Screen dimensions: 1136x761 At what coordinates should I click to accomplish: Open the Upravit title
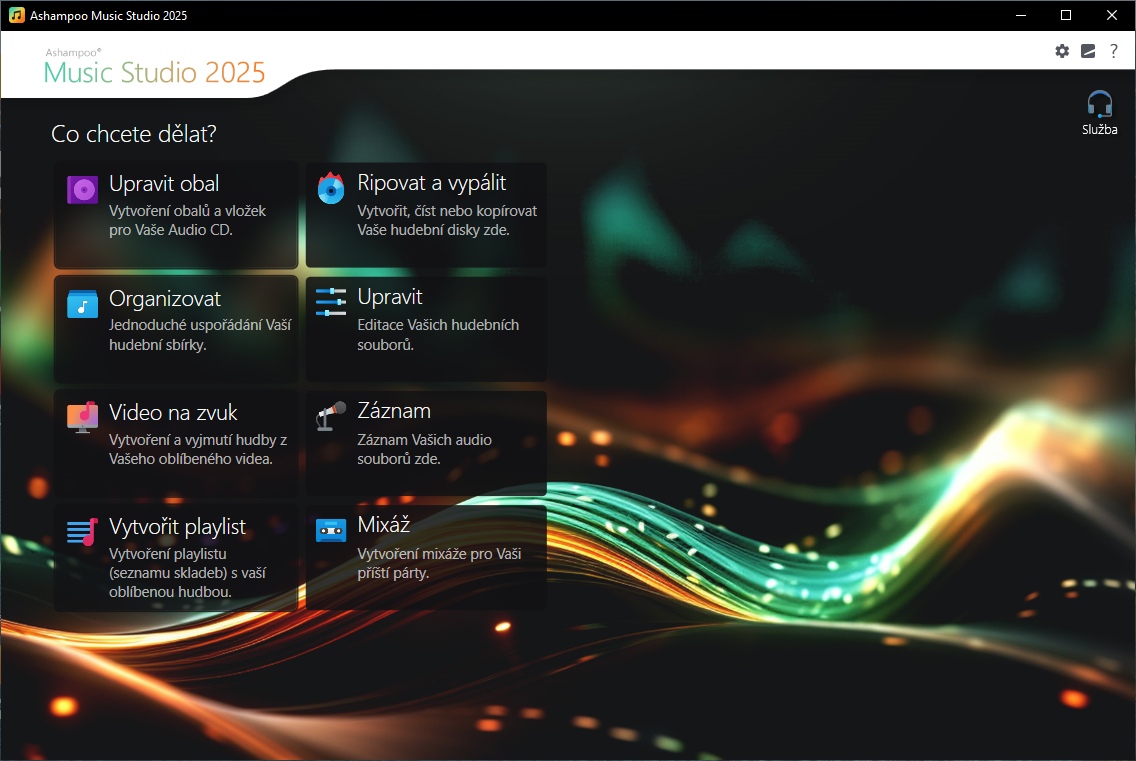[x=390, y=297]
